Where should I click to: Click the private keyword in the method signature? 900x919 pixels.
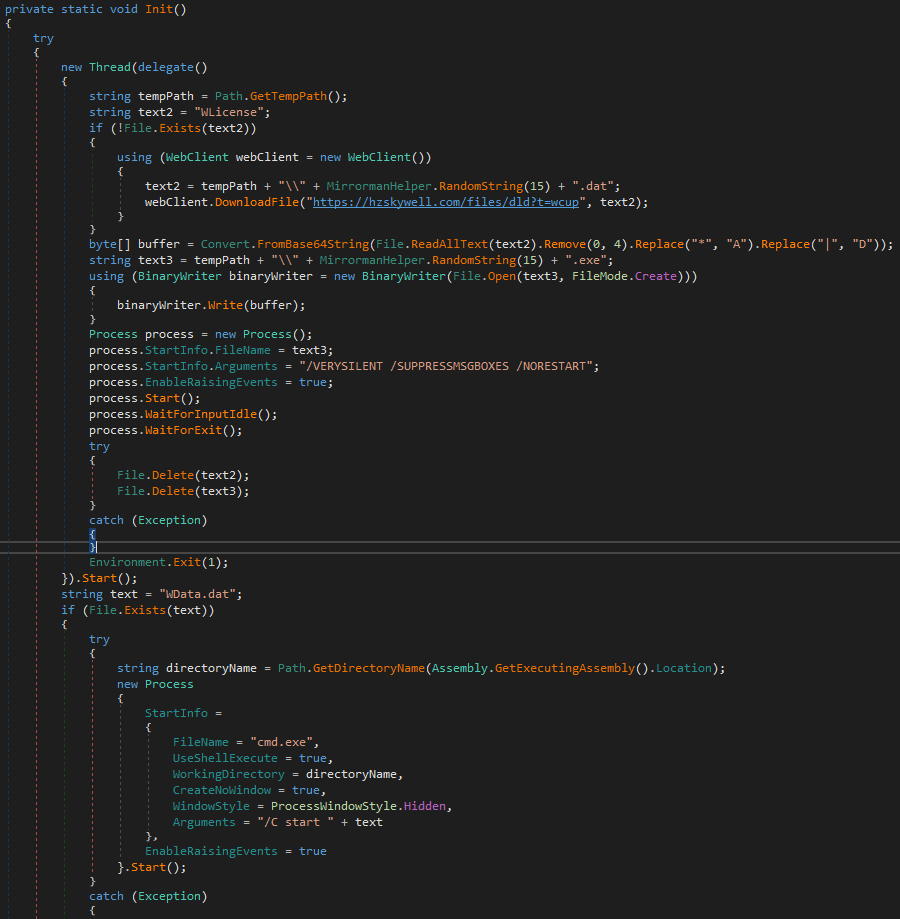coord(29,9)
